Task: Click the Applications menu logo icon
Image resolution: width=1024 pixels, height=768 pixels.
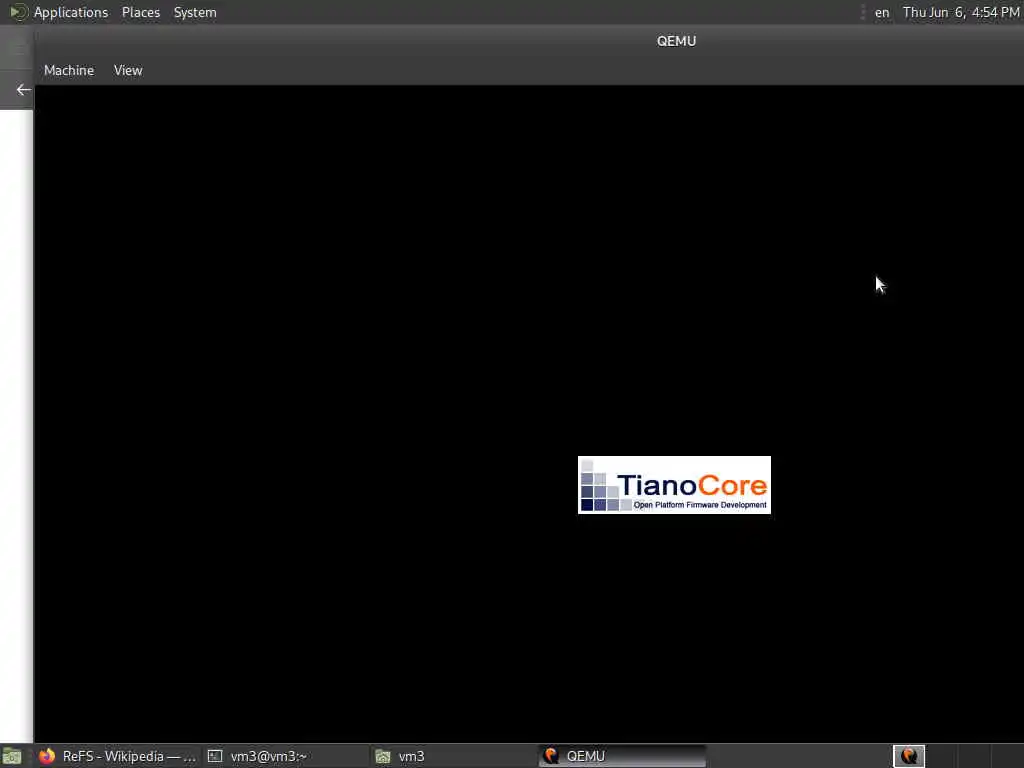Action: click(x=18, y=12)
